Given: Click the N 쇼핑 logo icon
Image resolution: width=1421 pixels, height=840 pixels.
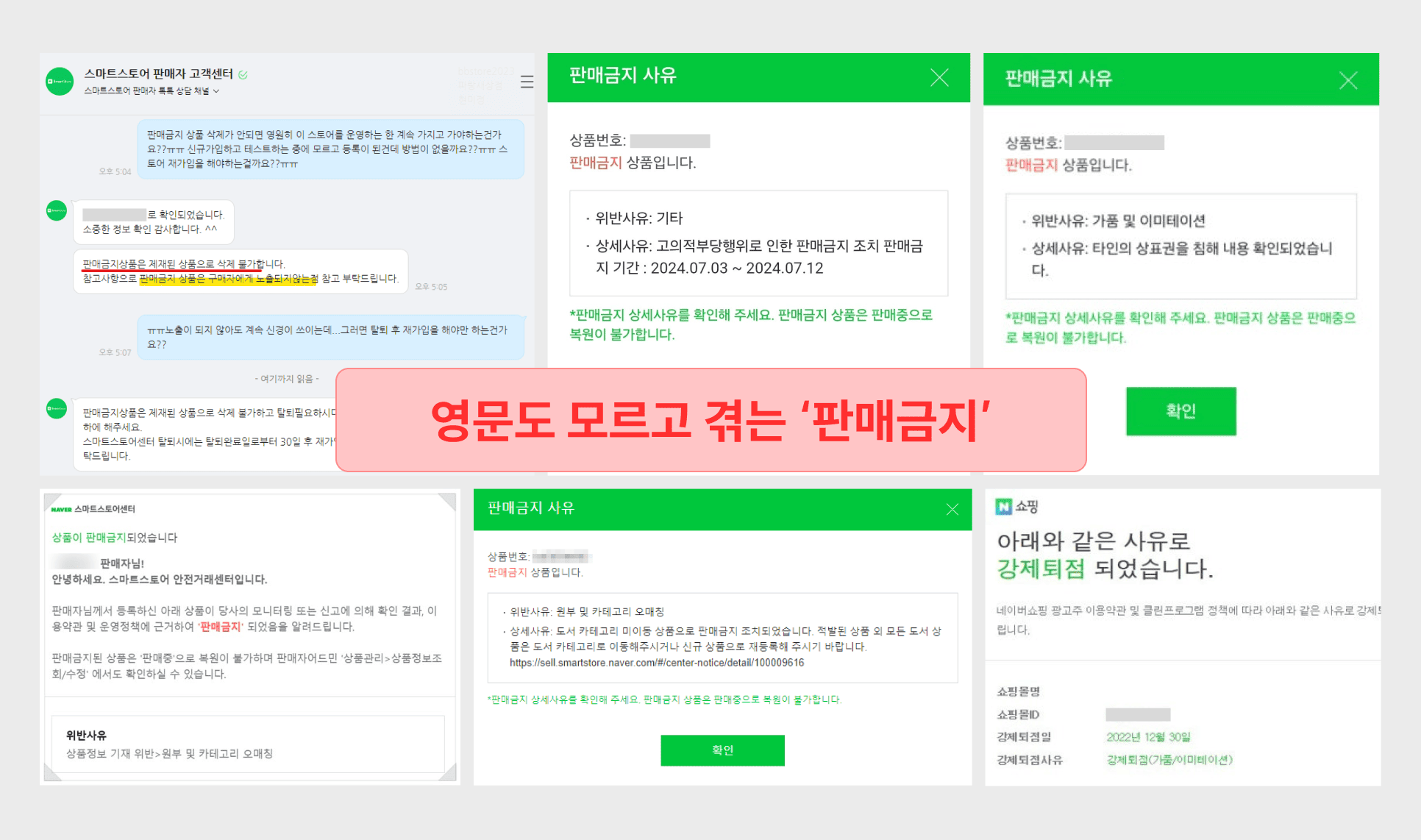Looking at the screenshot, I should (x=1004, y=506).
